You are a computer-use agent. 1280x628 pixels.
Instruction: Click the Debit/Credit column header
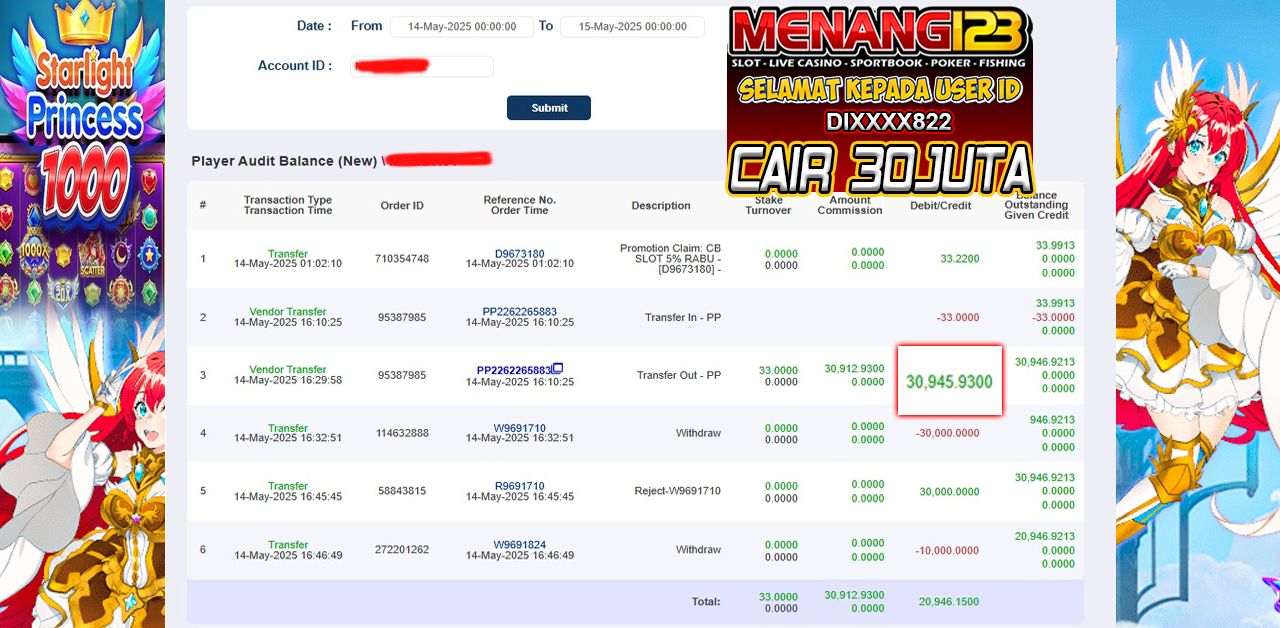click(x=942, y=206)
